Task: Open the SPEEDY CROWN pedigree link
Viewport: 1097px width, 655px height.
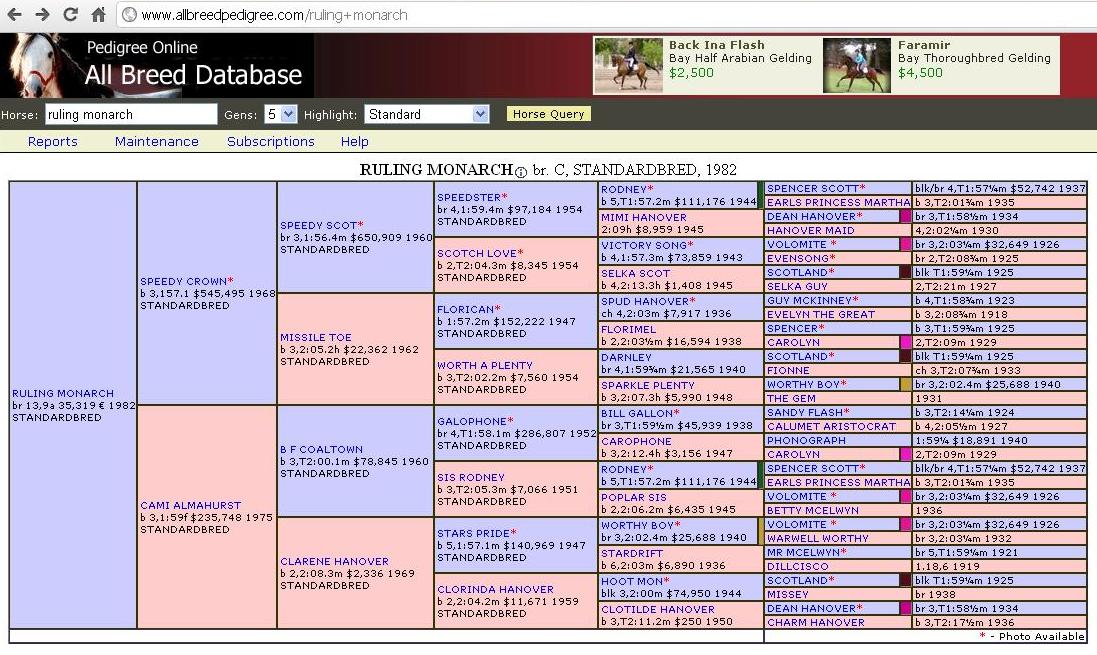Action: click(184, 282)
